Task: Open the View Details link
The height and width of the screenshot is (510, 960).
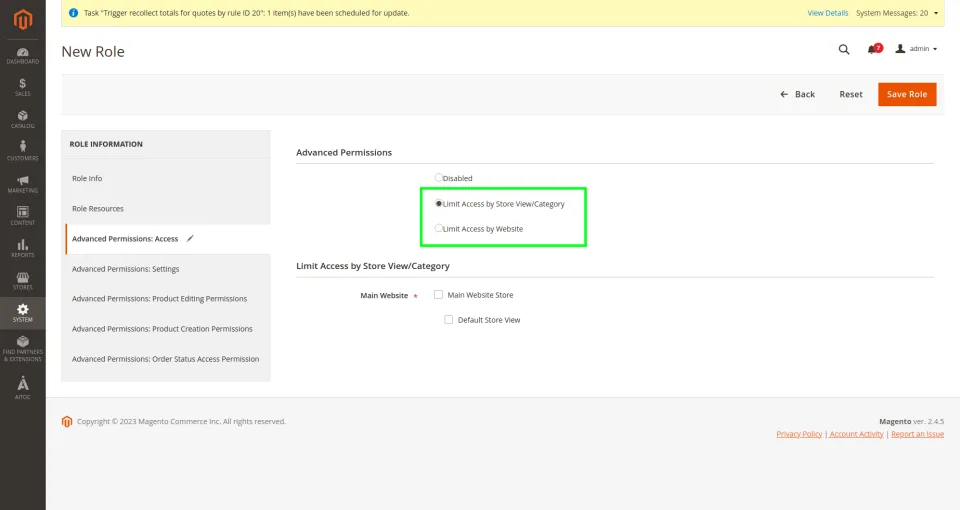Action: tap(828, 13)
